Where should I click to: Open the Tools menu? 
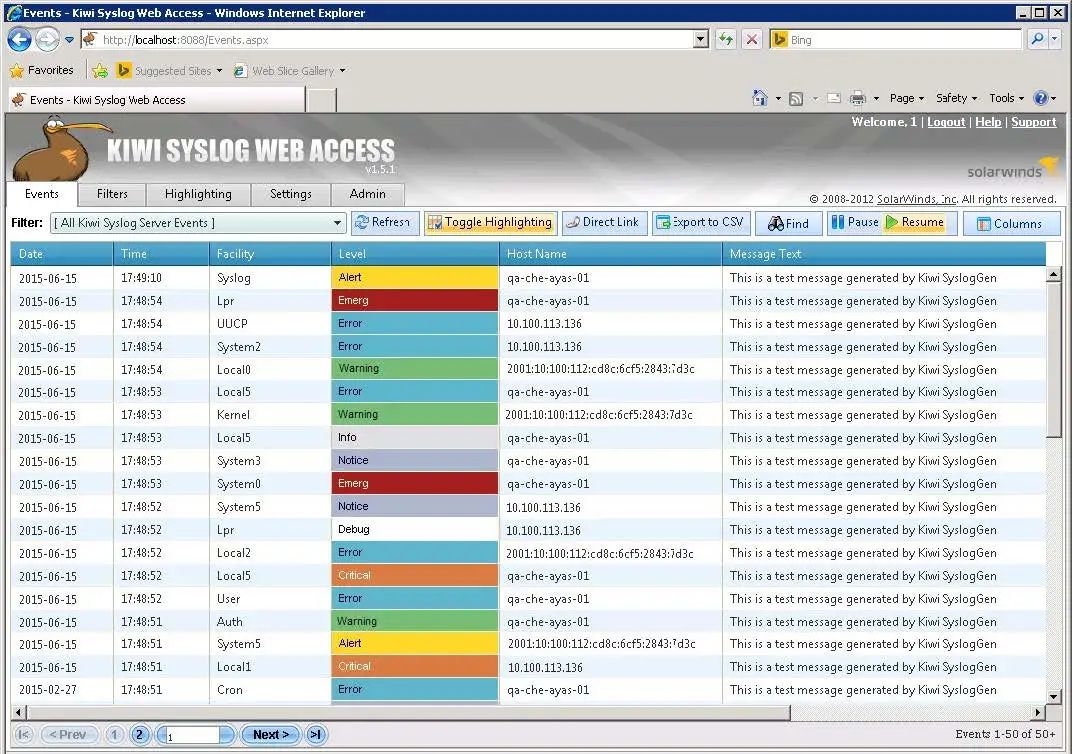[x=1006, y=98]
